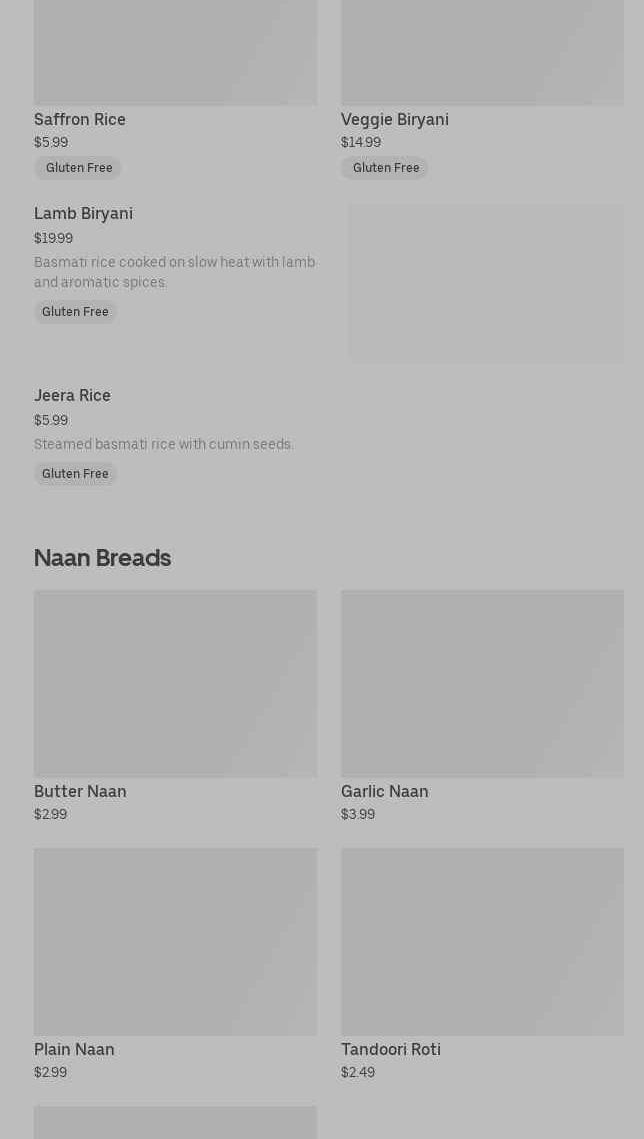Click the Naan Breads section heading
644x1139 pixels.
coord(102,558)
